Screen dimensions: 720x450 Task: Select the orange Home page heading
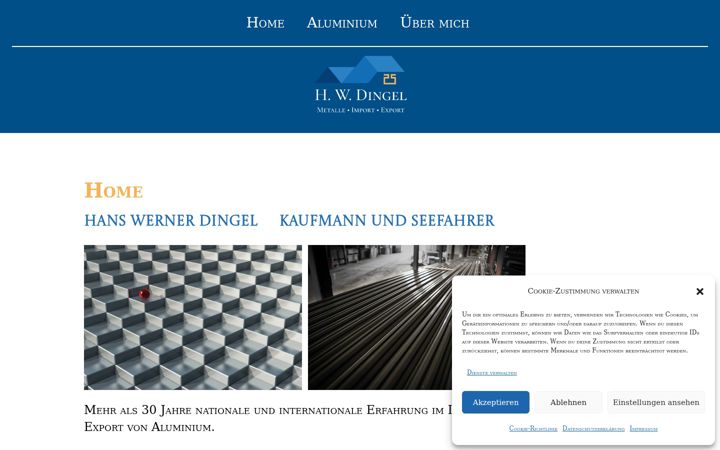(113, 191)
